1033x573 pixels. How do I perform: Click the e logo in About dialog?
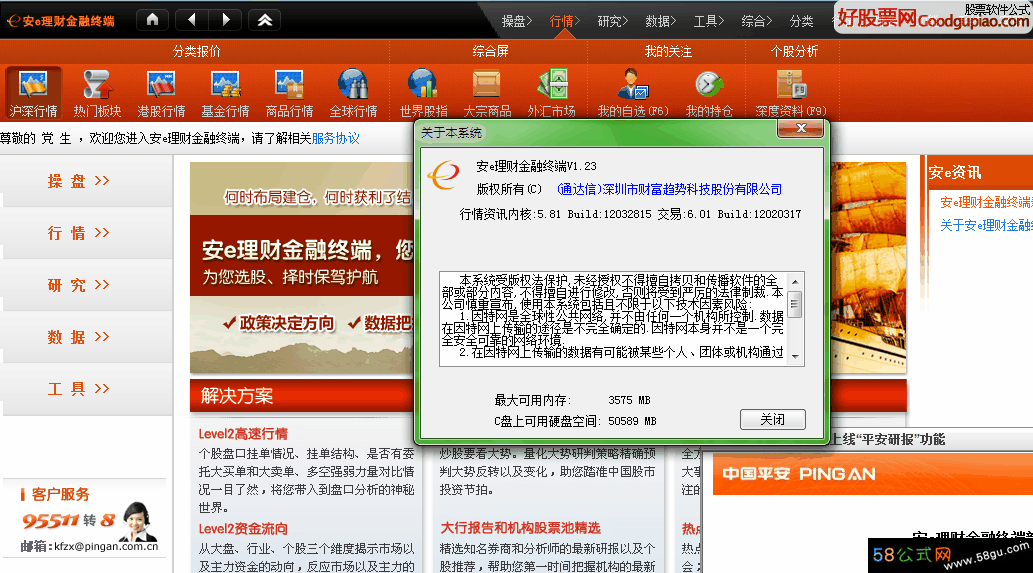tap(444, 175)
